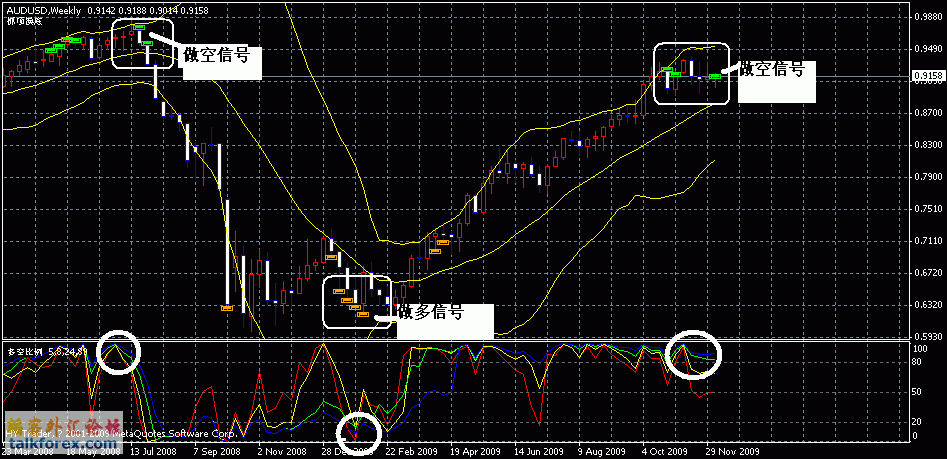Click the 22 Feb 2009 date label
The image size is (947, 459).
(411, 451)
